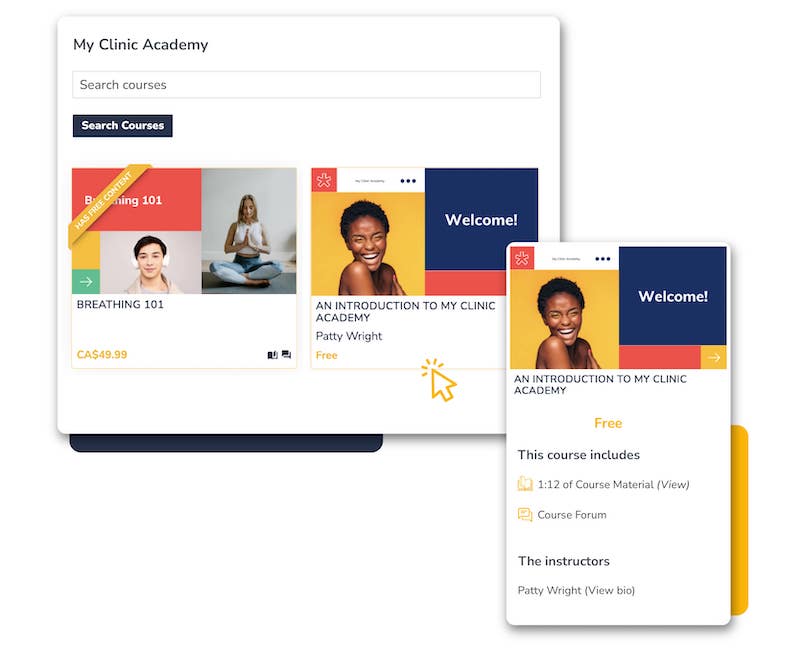The width and height of the screenshot is (800, 654).
Task: Click the yellow arrow icon on the detail card
Action: pos(714,357)
